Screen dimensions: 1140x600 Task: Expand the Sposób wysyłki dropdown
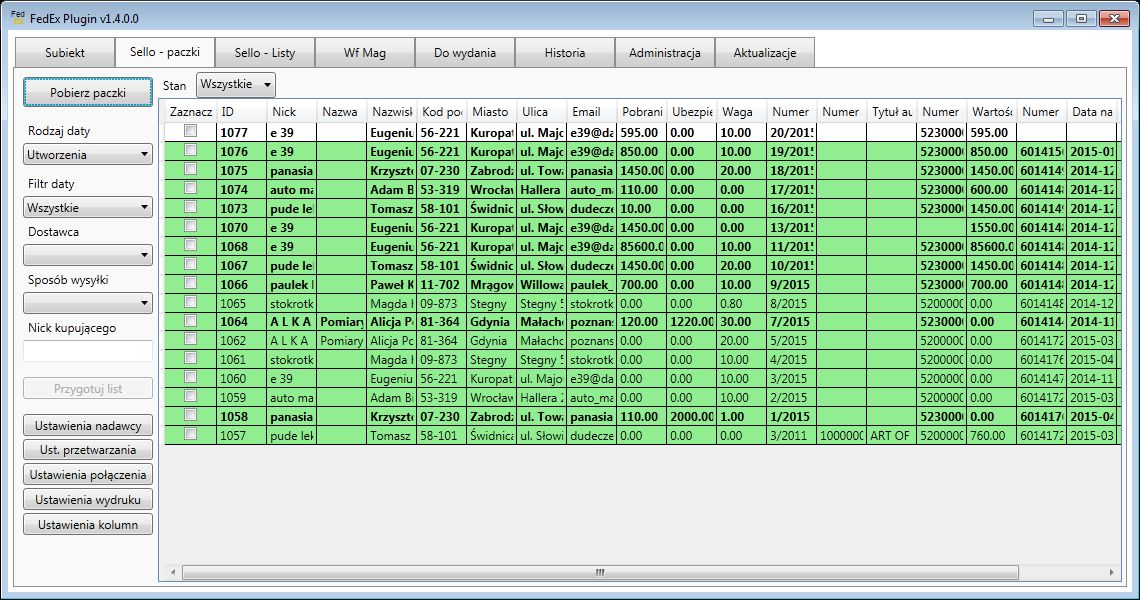pyautogui.click(x=88, y=303)
